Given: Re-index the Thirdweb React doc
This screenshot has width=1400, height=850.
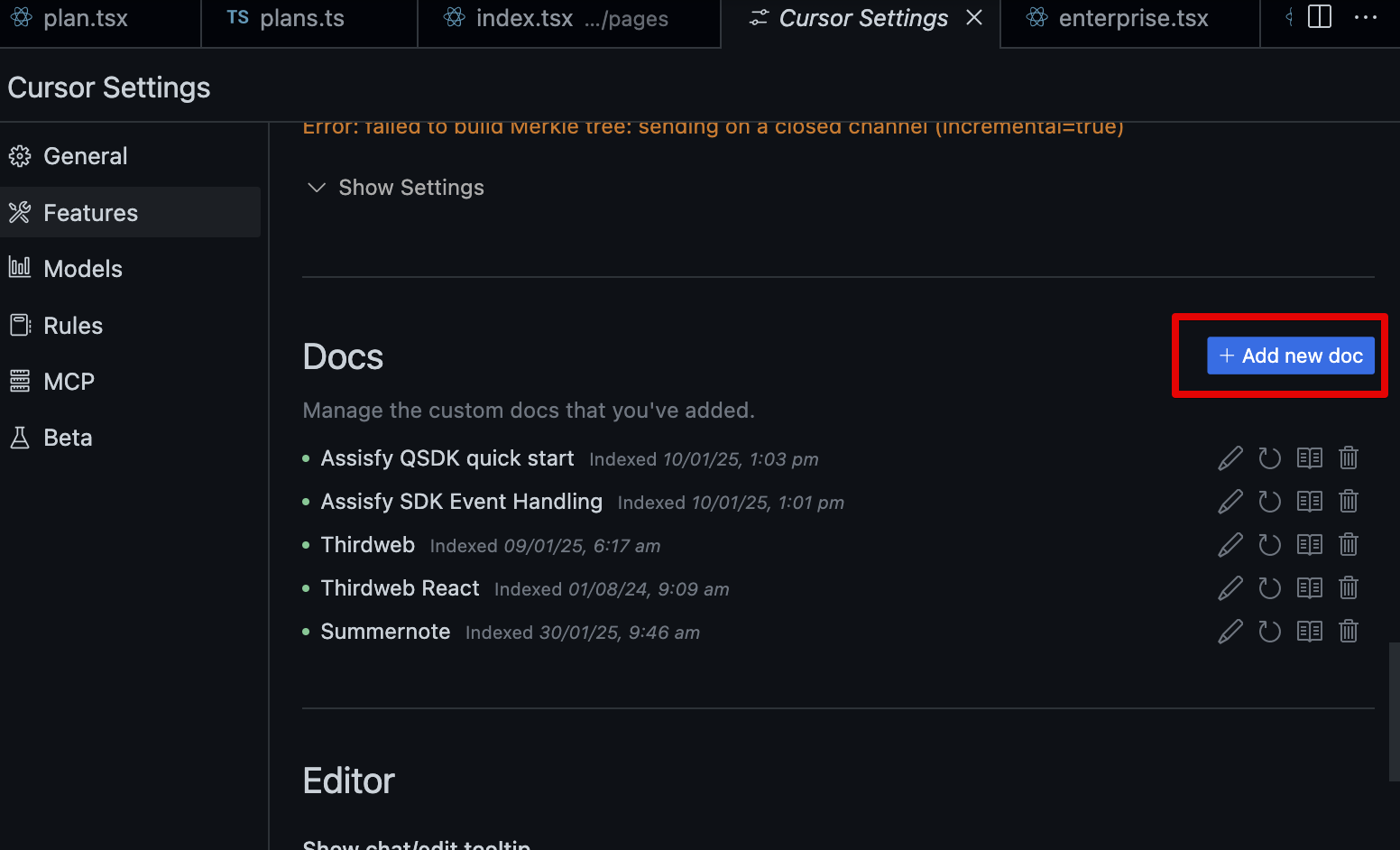Looking at the screenshot, I should tap(1270, 588).
